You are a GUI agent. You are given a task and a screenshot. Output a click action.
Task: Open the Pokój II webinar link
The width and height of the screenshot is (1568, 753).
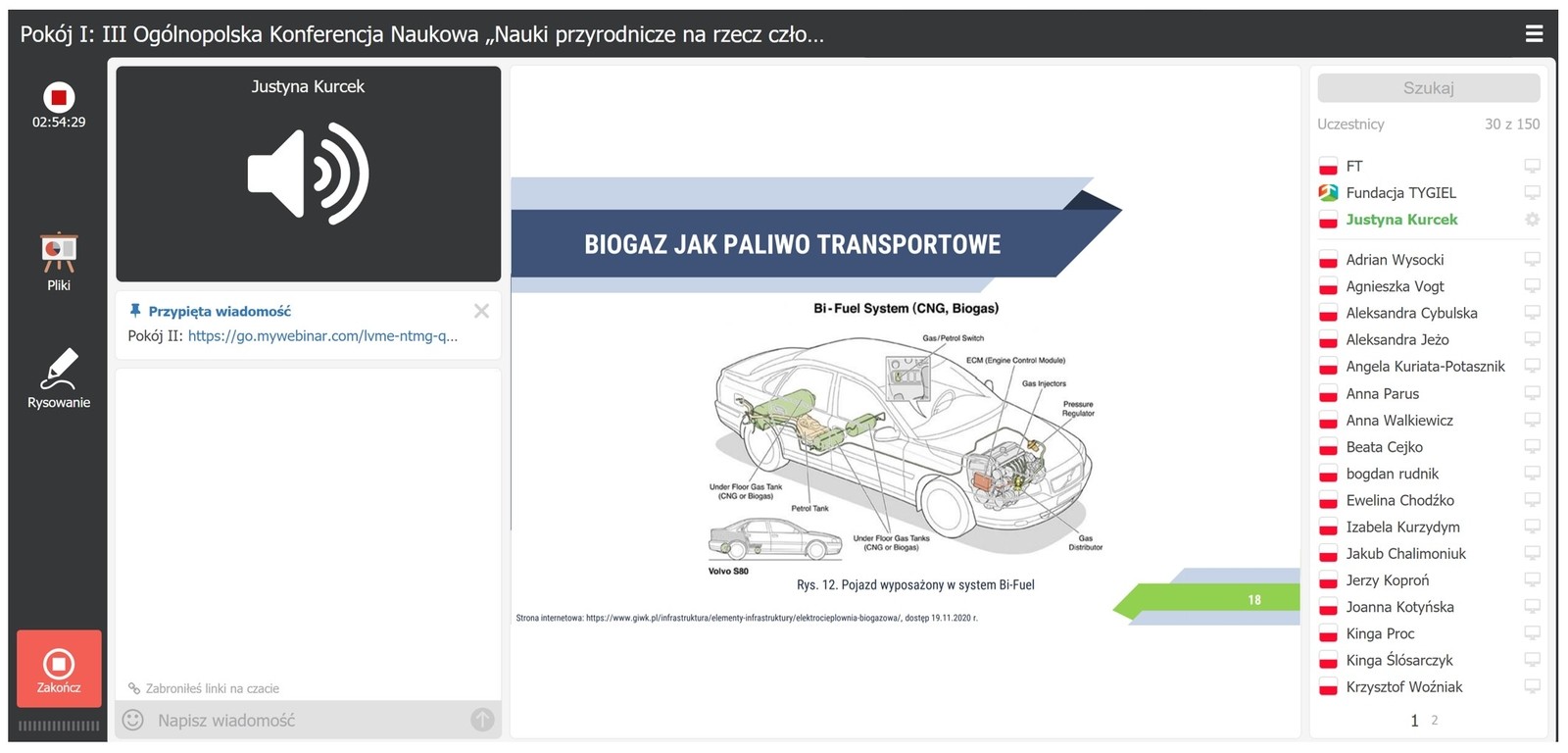point(322,335)
